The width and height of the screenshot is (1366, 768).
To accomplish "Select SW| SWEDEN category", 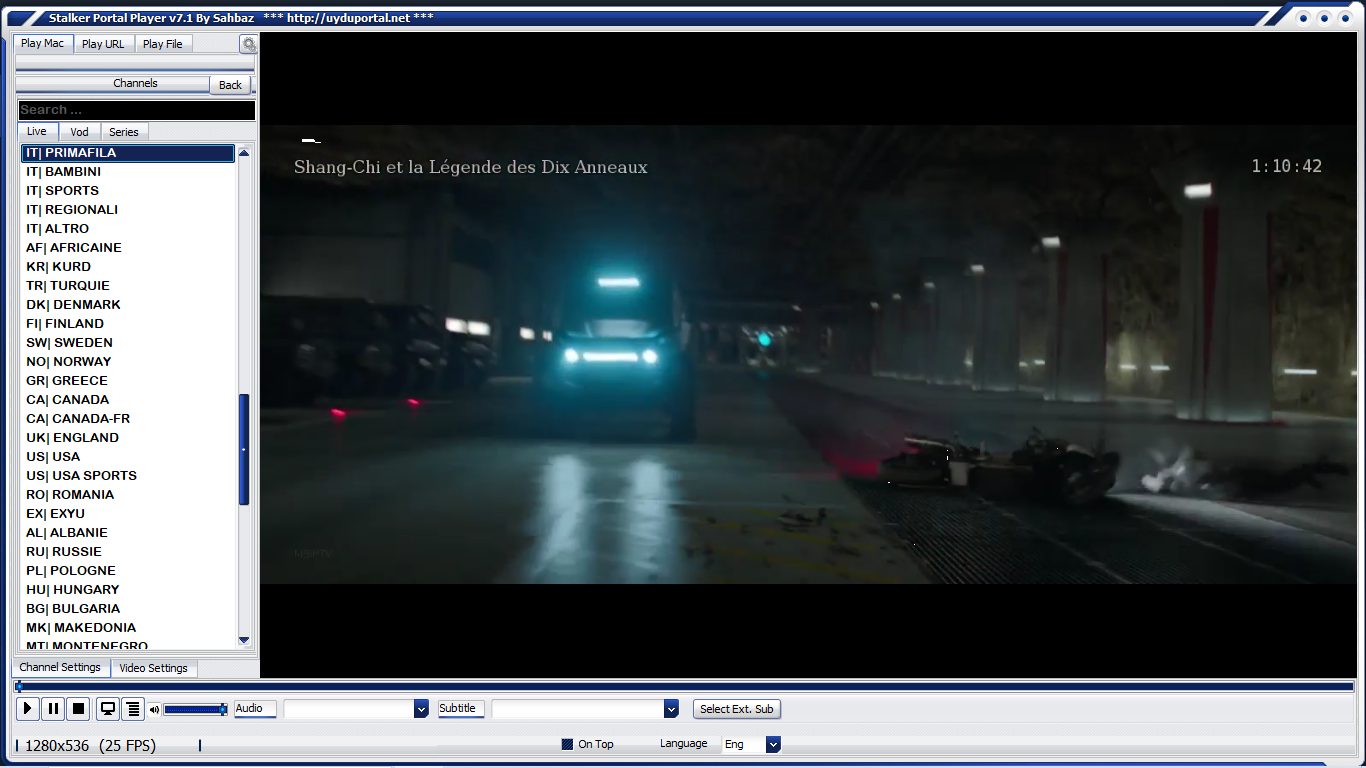I will click(x=128, y=343).
